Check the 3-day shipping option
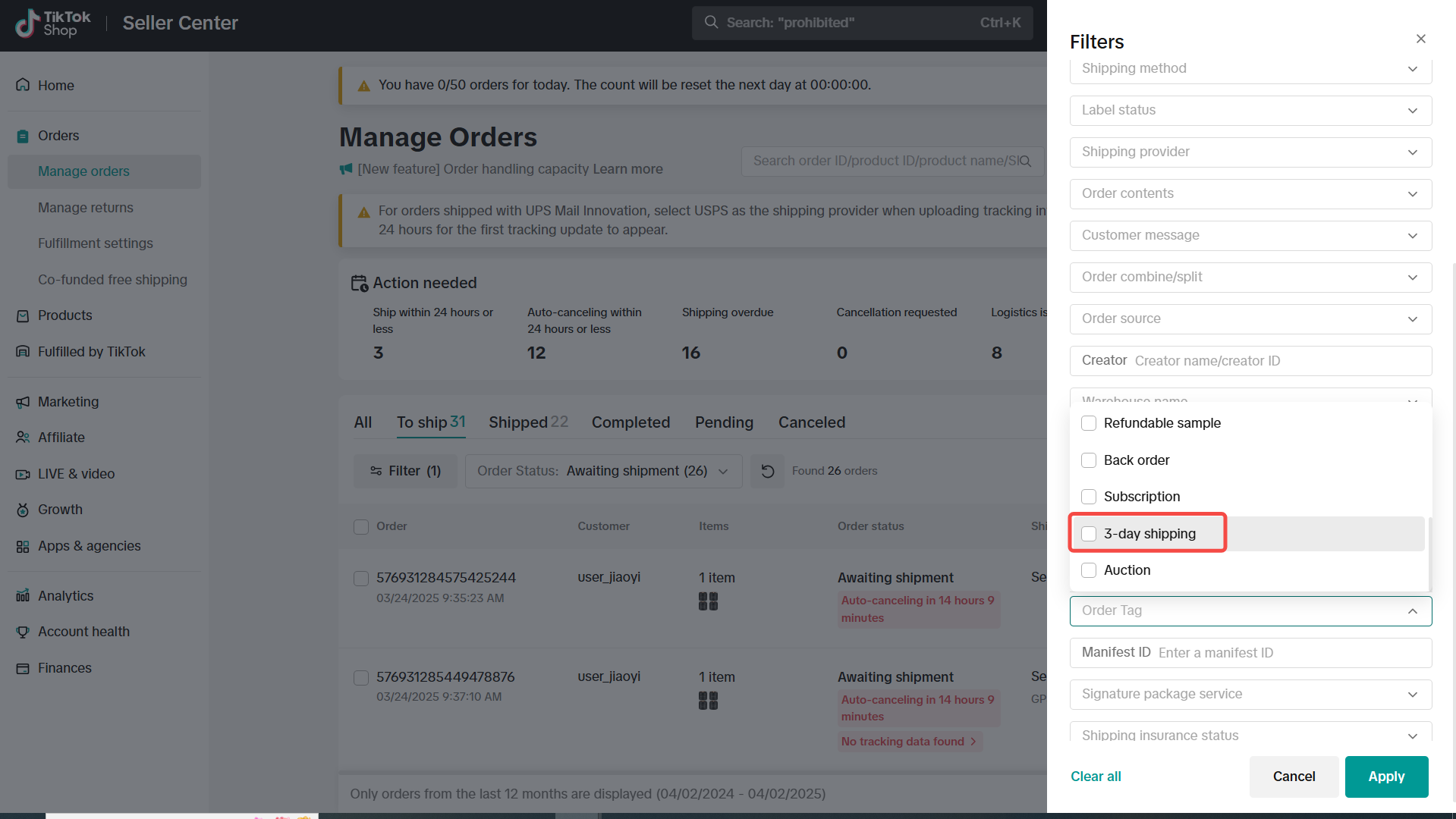The image size is (1456, 819). click(x=1089, y=534)
